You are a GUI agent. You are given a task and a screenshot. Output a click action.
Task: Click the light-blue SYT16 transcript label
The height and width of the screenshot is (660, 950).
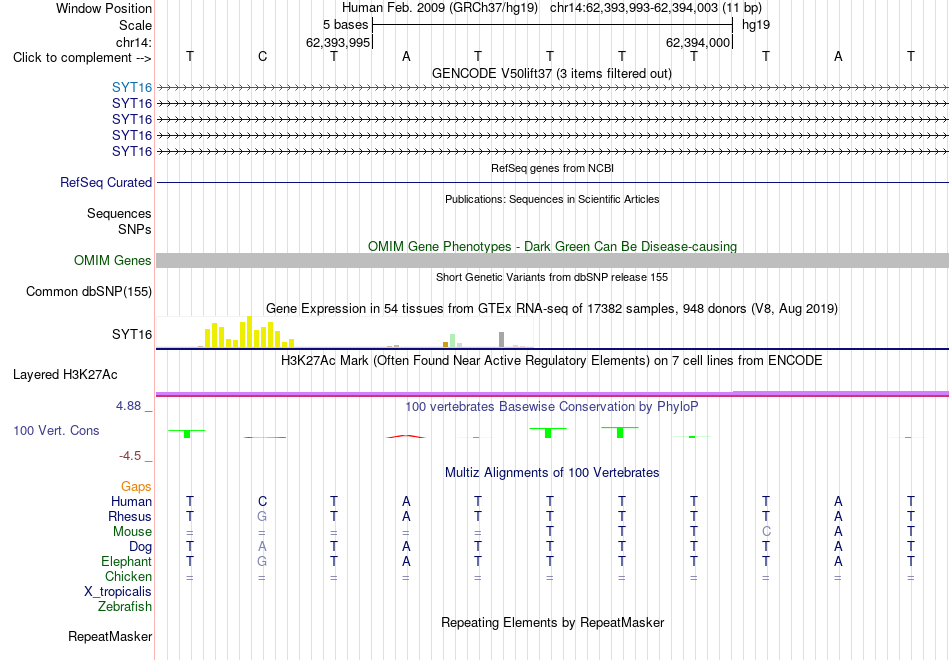tap(131, 88)
